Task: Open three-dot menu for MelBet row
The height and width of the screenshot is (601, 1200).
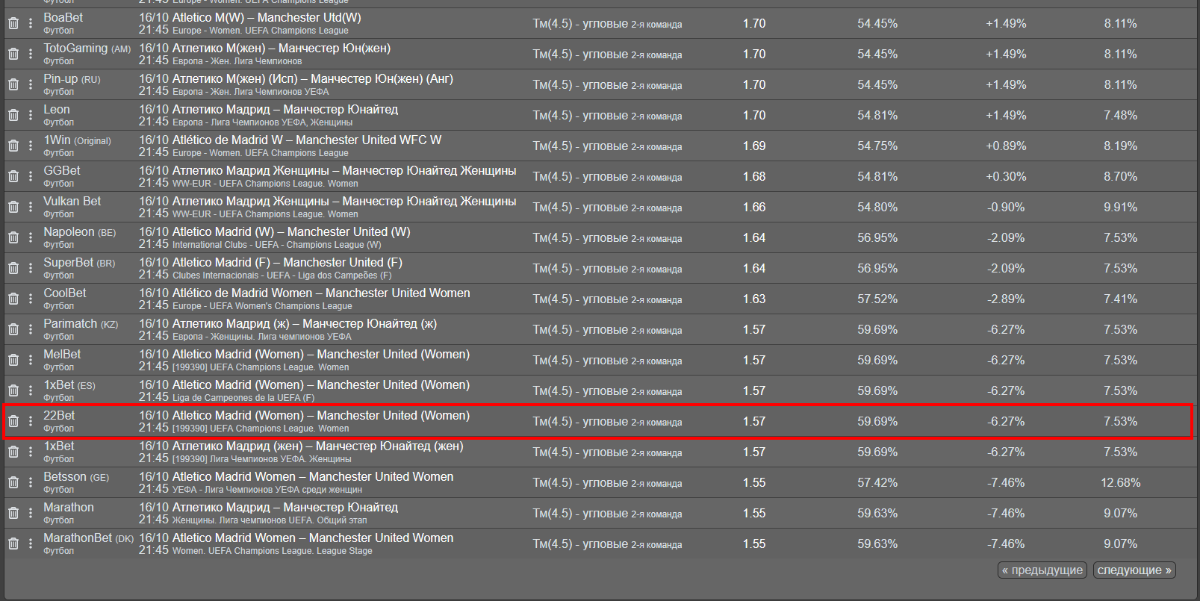Action: pos(30,360)
